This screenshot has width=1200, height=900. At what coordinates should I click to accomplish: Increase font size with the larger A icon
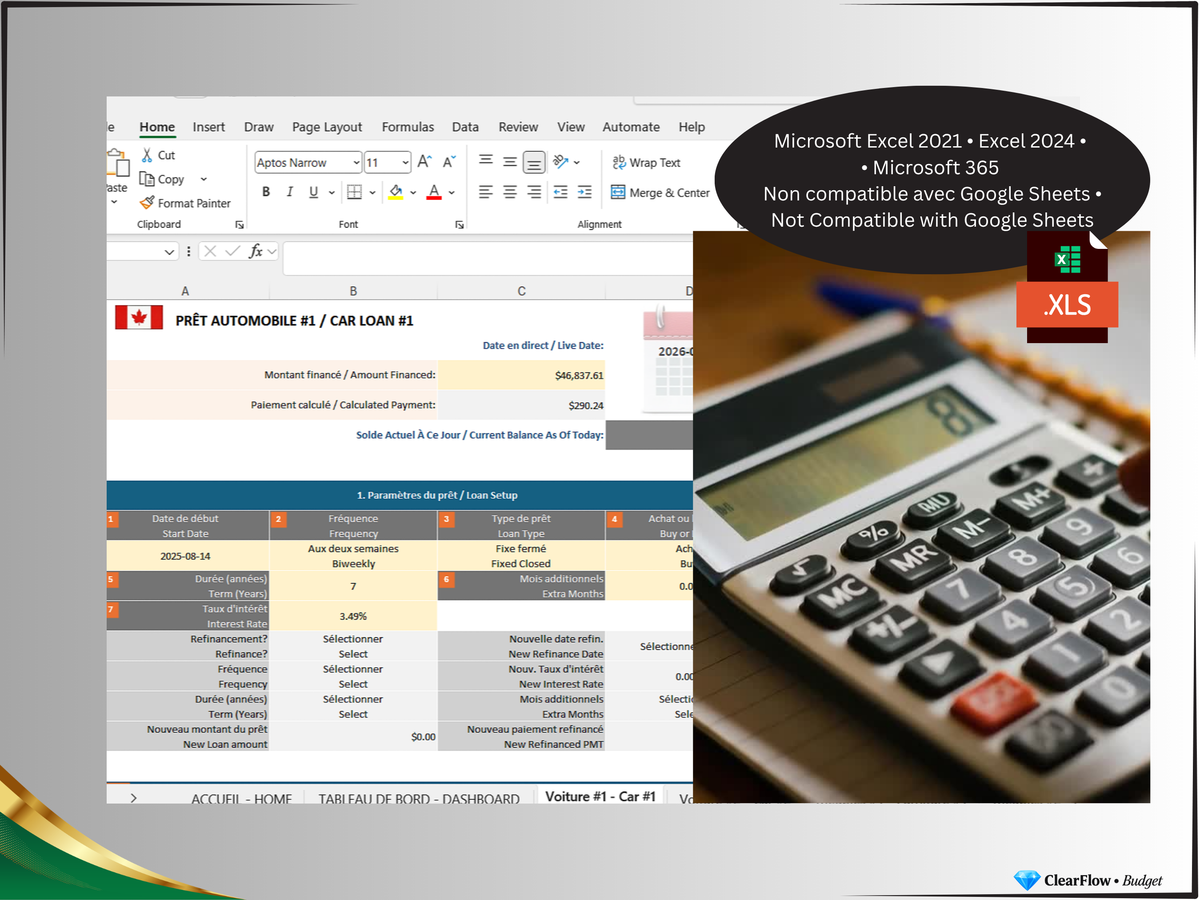[x=424, y=162]
